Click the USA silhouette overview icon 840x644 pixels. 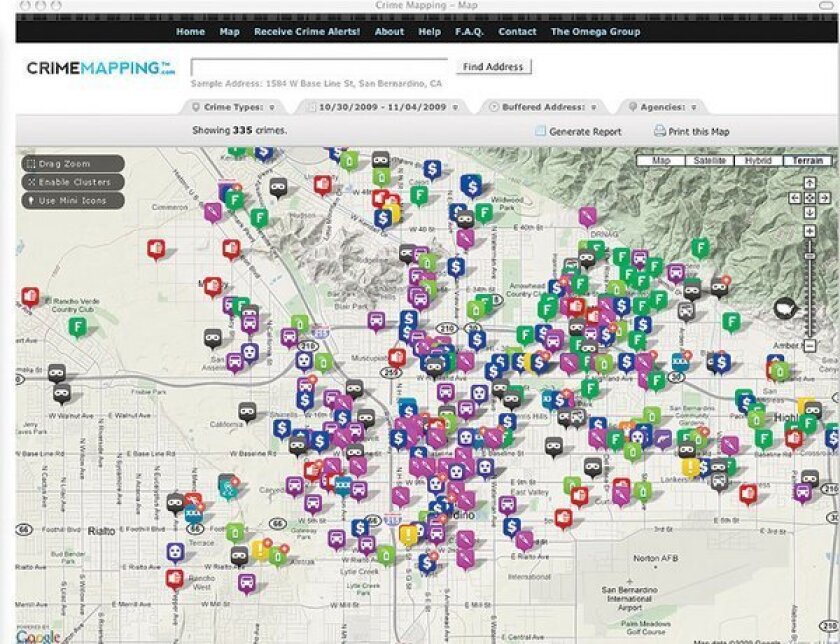tap(786, 309)
